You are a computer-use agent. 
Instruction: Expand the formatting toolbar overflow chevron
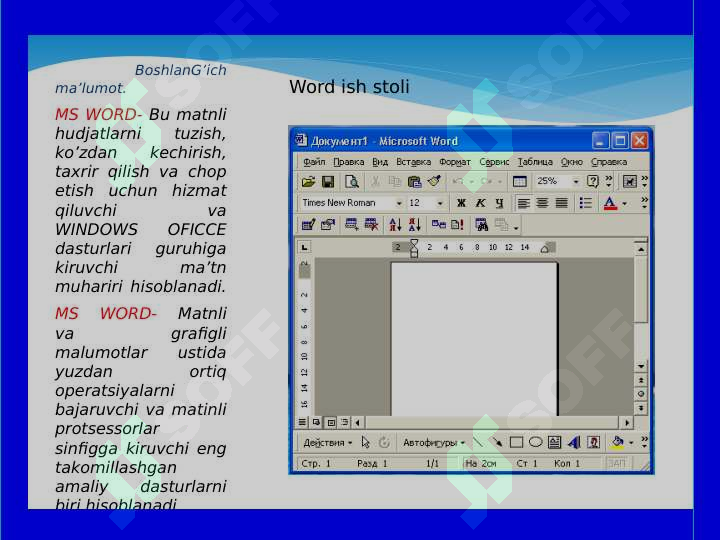pyautogui.click(x=644, y=202)
